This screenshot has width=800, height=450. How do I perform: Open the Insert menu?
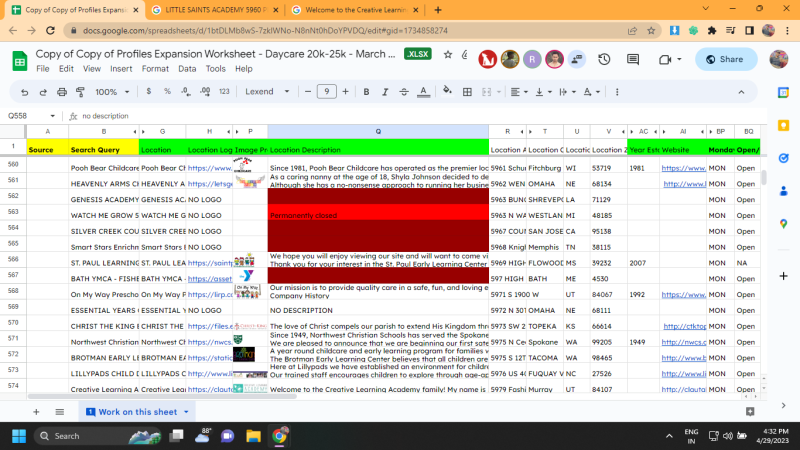(121, 68)
